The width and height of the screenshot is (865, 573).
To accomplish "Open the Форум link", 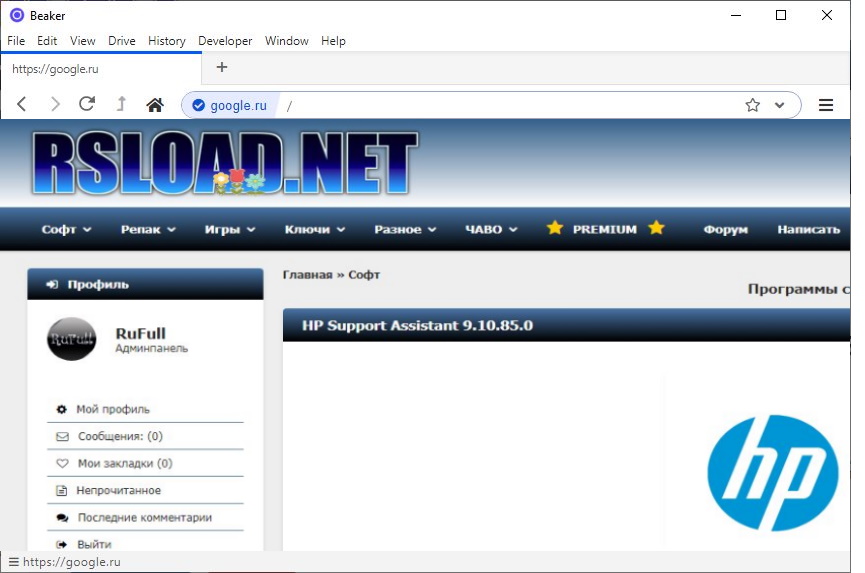I will [x=725, y=229].
